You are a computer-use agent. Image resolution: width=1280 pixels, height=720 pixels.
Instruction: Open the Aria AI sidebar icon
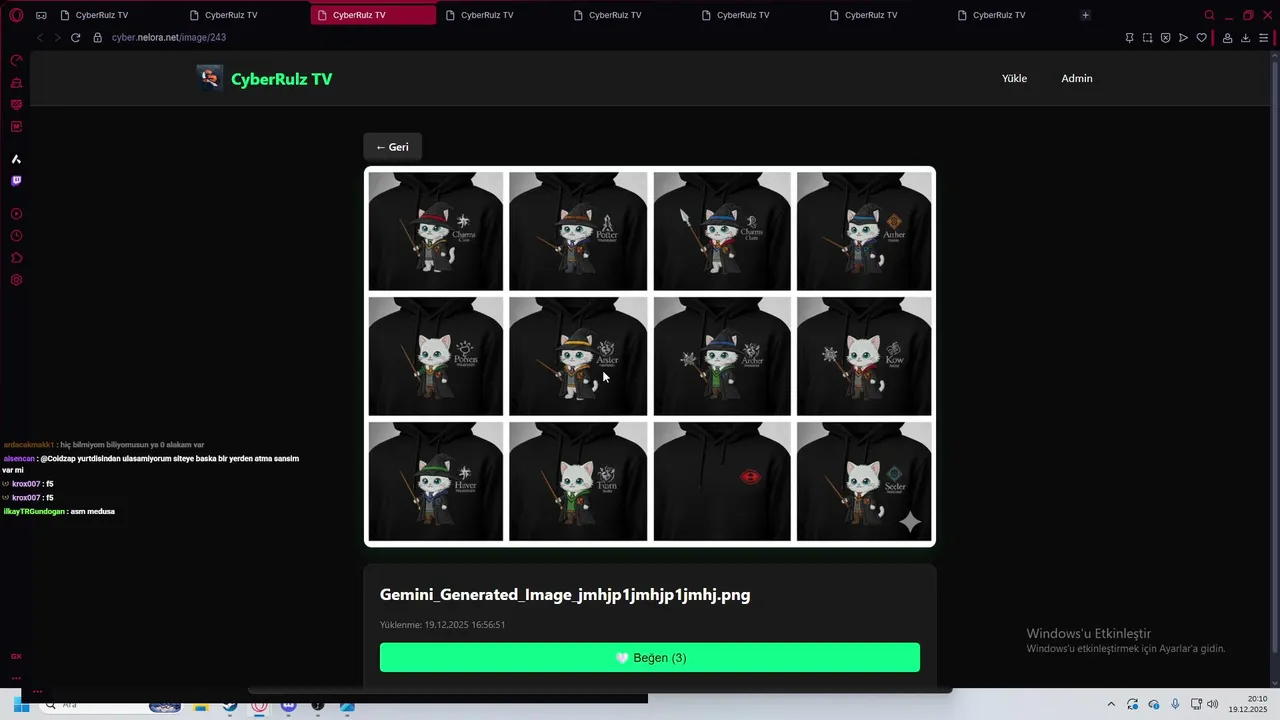pyautogui.click(x=16, y=159)
